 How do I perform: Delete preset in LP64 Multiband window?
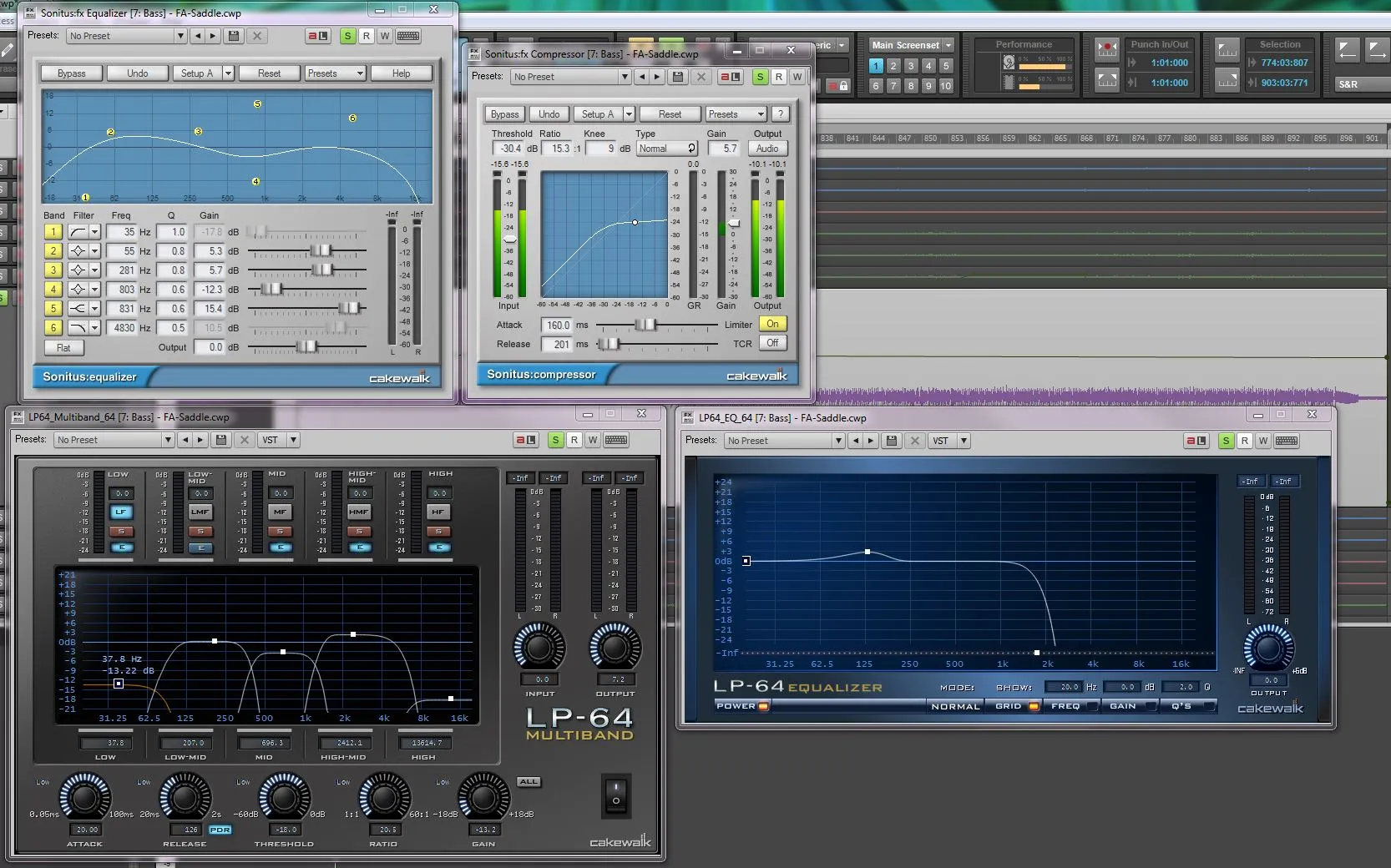coord(244,440)
